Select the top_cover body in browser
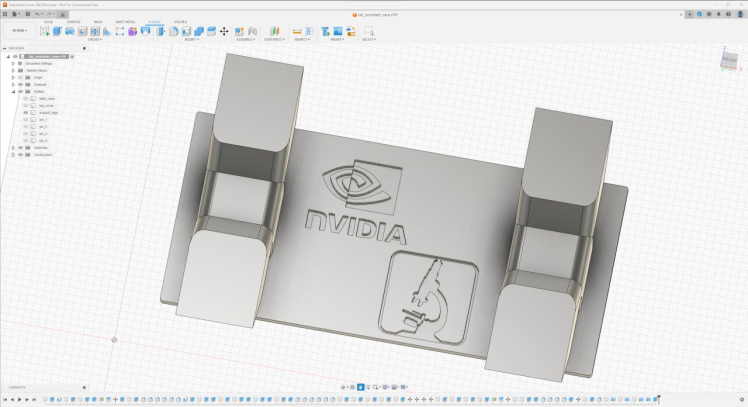Screen dimensions: 748x407 tap(46, 106)
